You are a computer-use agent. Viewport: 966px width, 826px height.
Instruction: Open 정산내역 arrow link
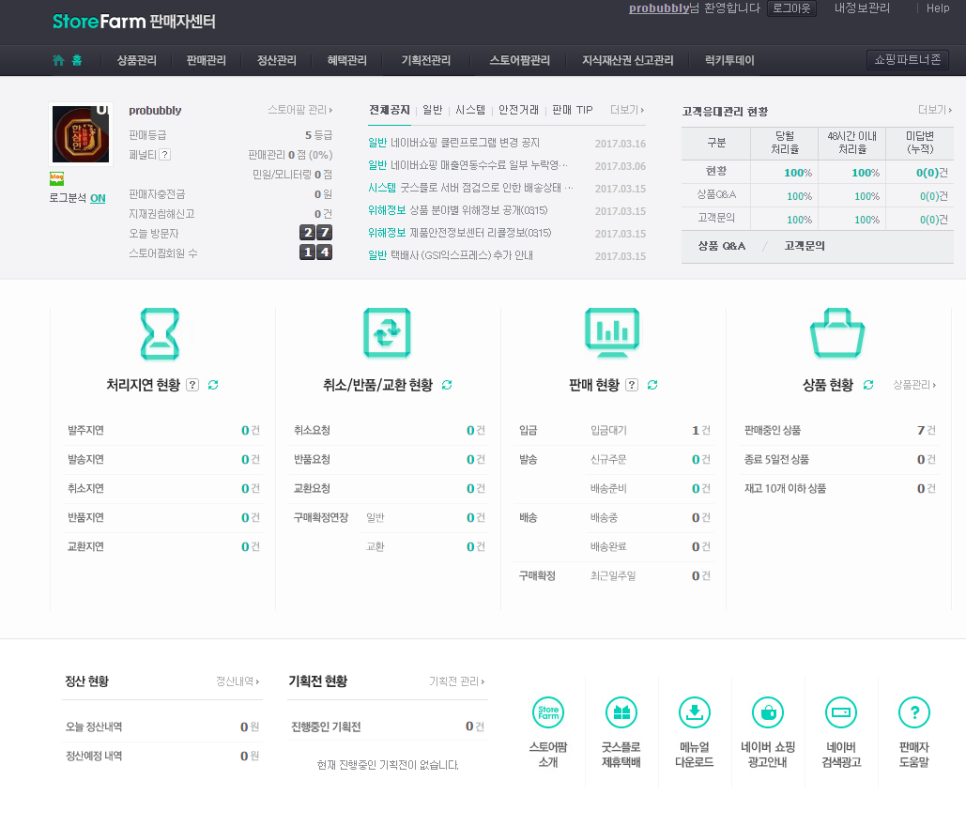click(237, 681)
